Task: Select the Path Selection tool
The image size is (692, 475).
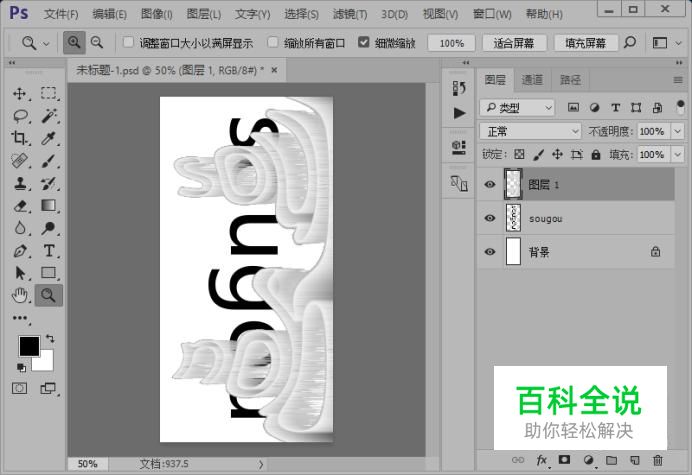Action: [x=19, y=273]
